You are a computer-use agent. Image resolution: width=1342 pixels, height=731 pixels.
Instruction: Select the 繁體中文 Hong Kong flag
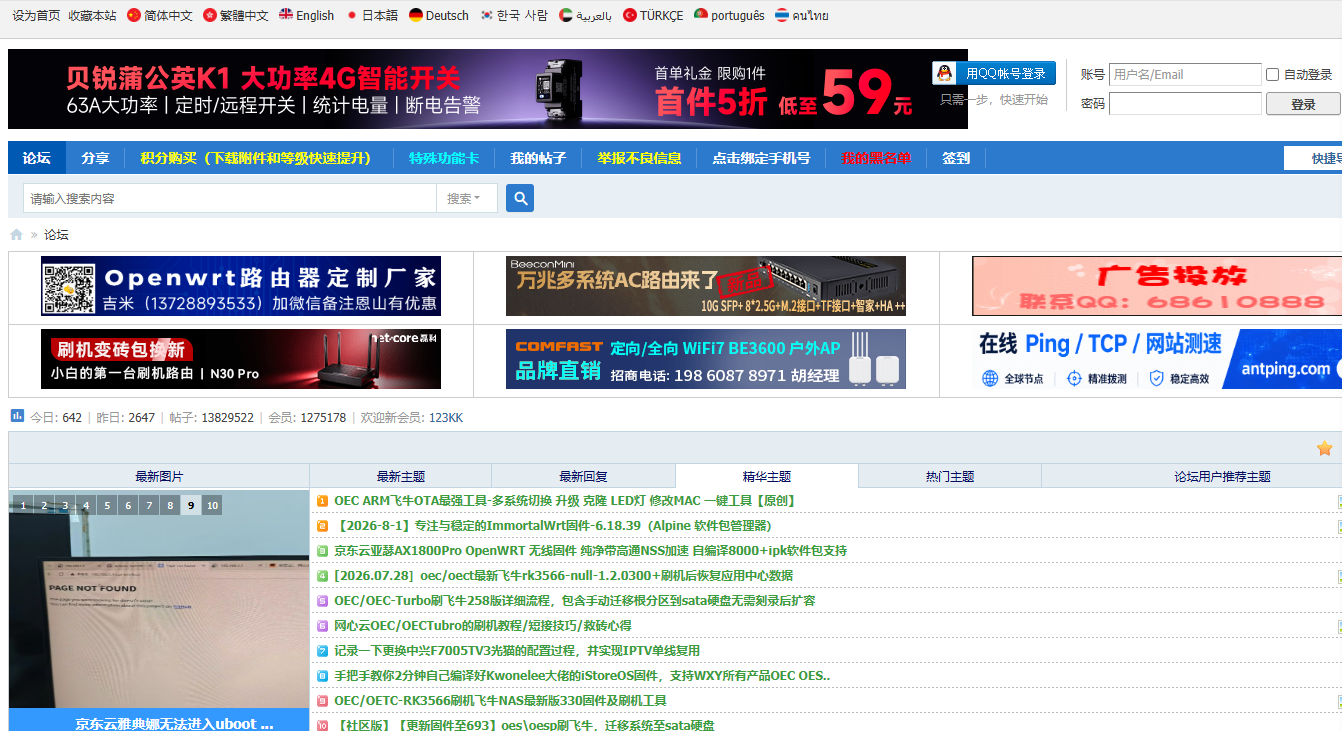tap(209, 15)
